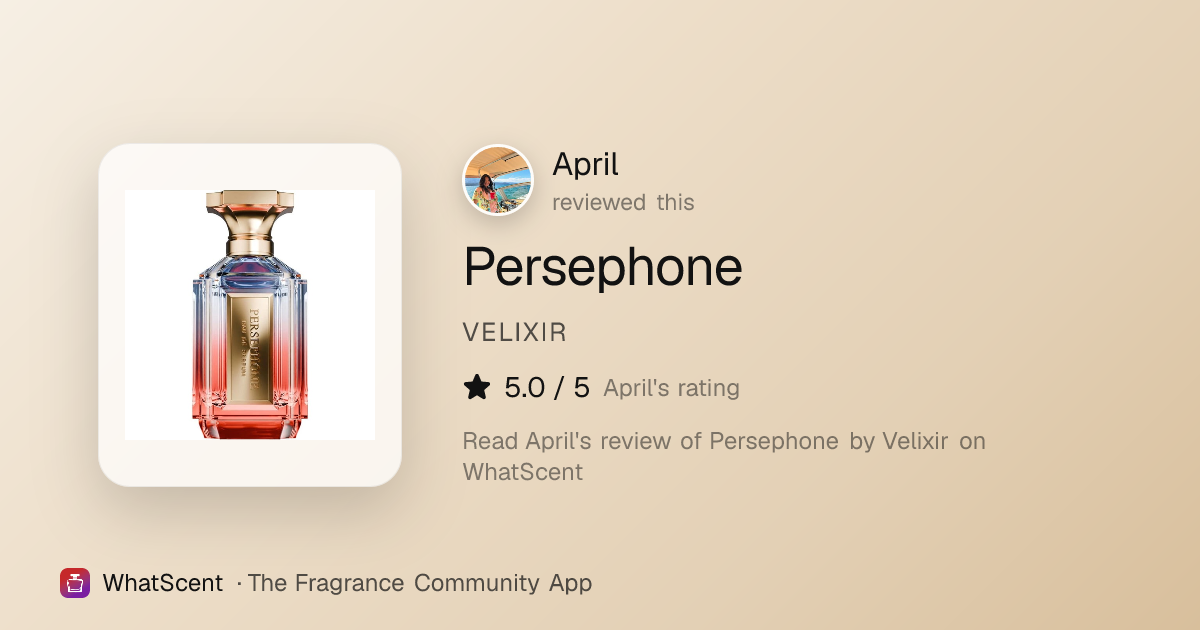This screenshot has height=630, width=1200.
Task: Visit the VELIXIR brand label
Action: click(x=515, y=333)
